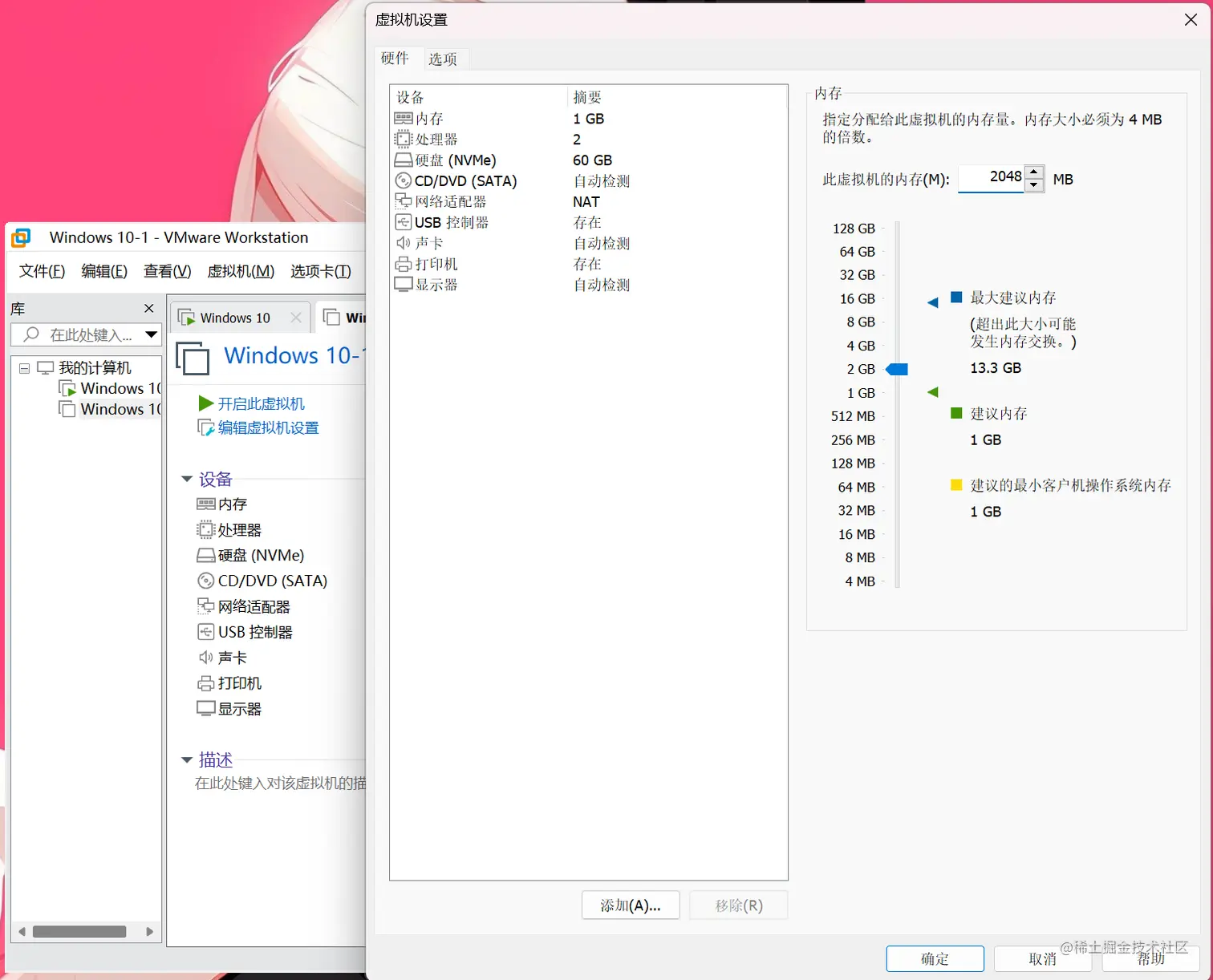This screenshot has width=1213, height=980.
Task: Close the library panel with X
Action: pyautogui.click(x=148, y=308)
